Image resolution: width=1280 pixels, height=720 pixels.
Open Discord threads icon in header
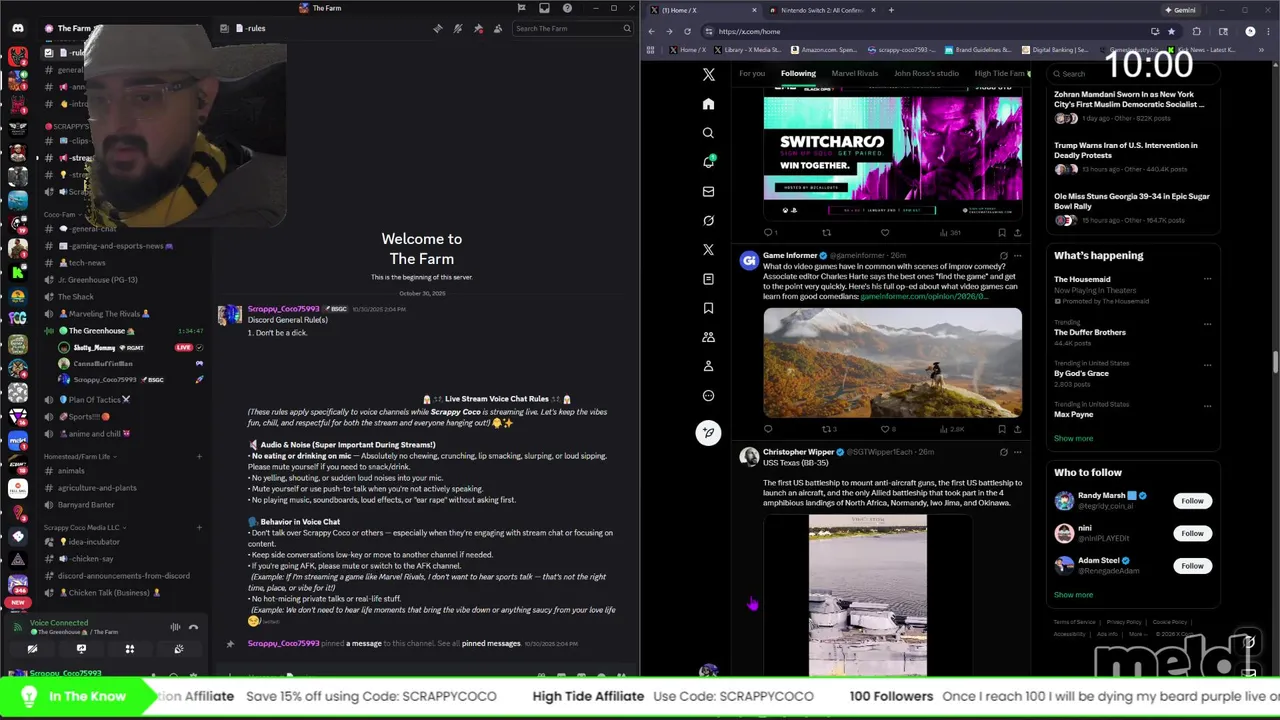coord(437,29)
